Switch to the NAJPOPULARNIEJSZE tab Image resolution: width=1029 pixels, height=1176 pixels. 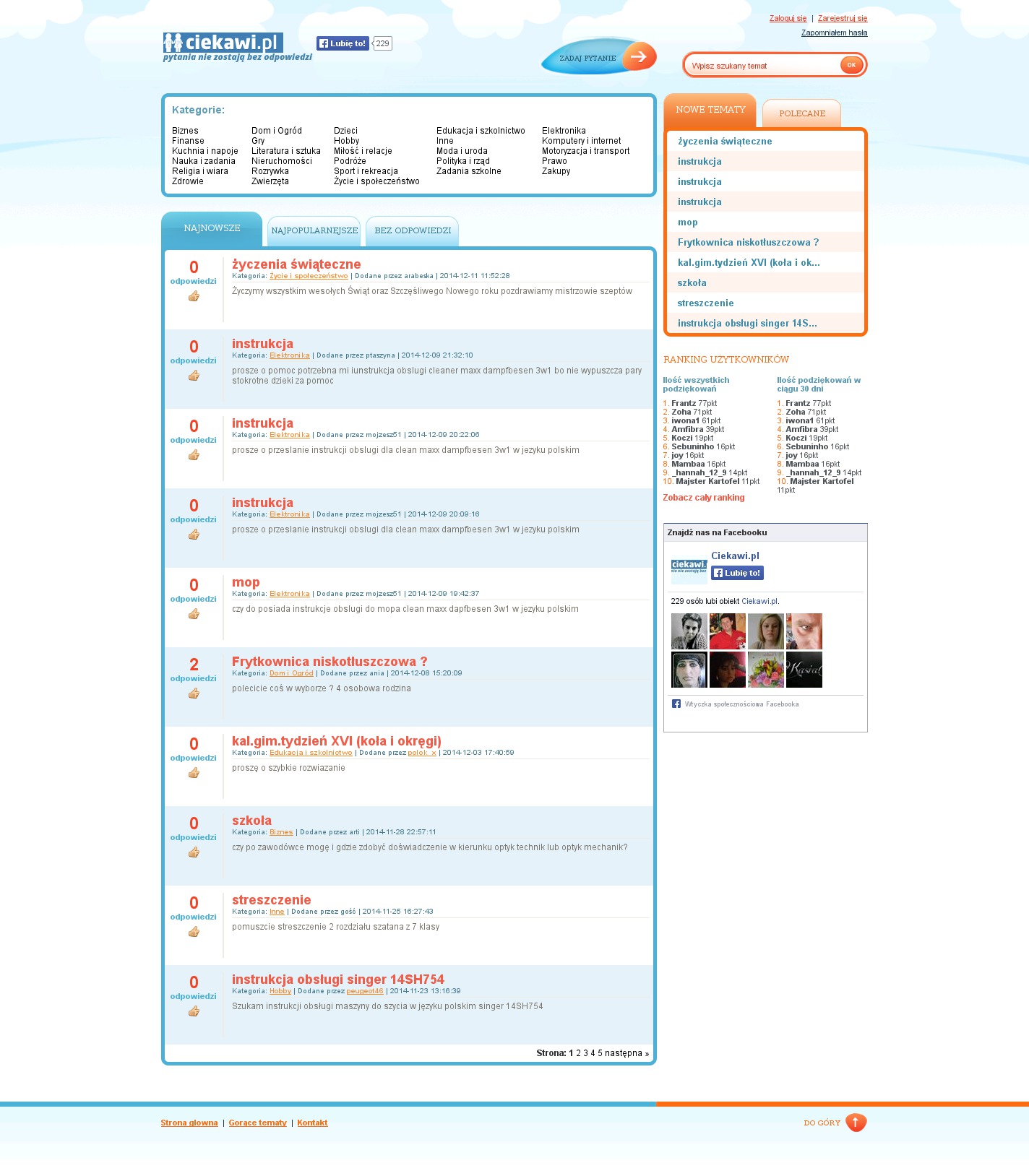pos(314,231)
